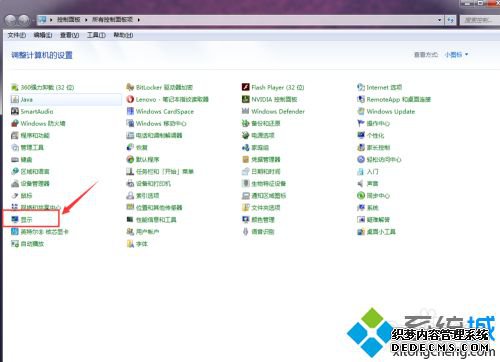Open the 文件(F) menu
This screenshot has height=362, width=500.
point(17,35)
